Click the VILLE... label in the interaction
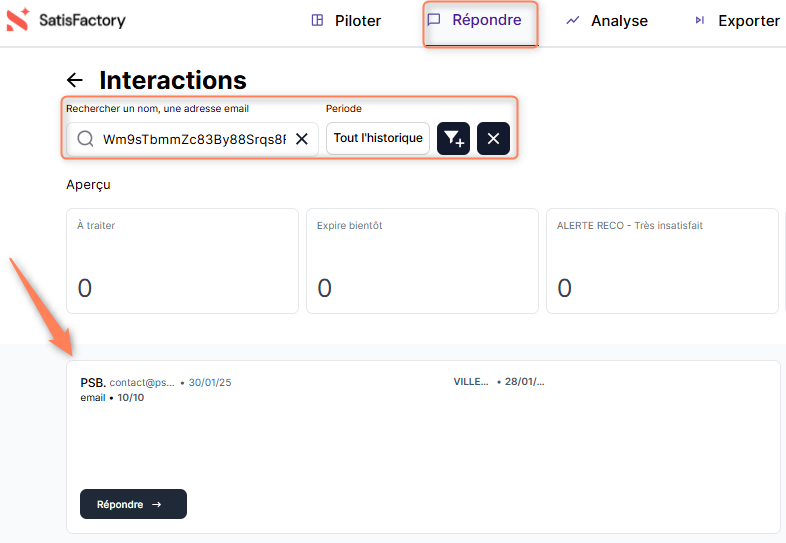This screenshot has width=786, height=543. click(471, 382)
